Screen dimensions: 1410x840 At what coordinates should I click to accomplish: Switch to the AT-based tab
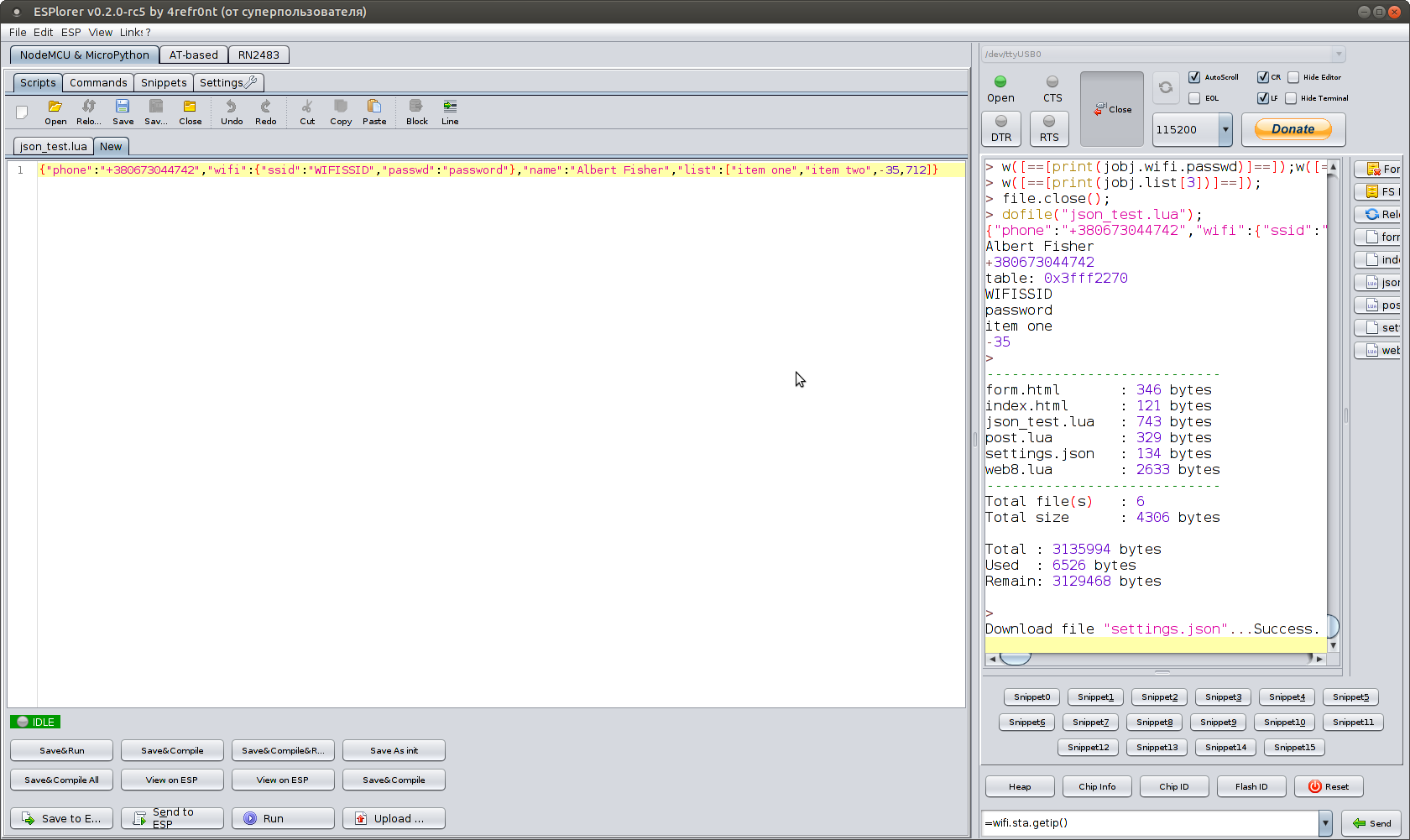click(193, 55)
